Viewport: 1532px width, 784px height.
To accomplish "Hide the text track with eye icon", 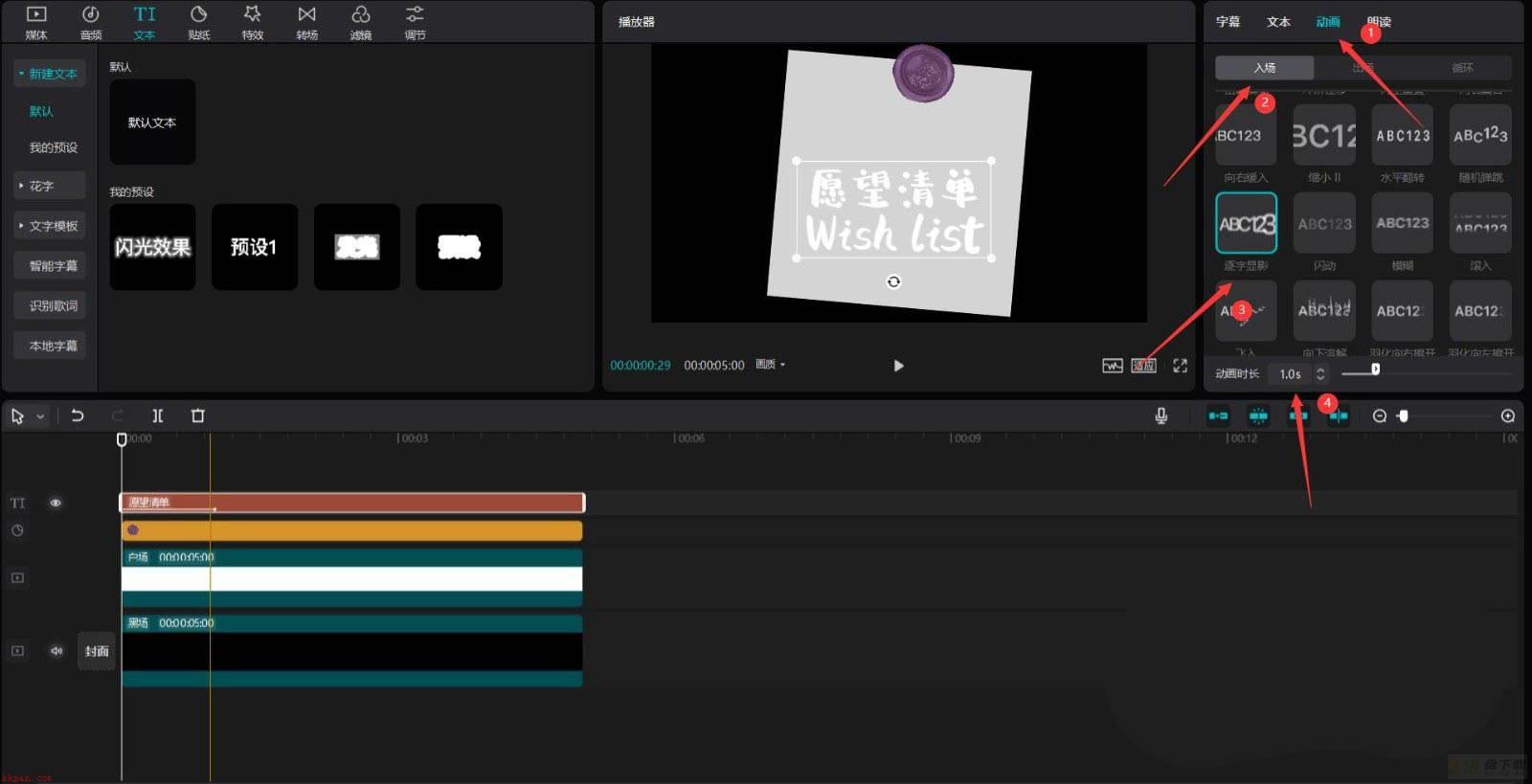I will tap(56, 503).
